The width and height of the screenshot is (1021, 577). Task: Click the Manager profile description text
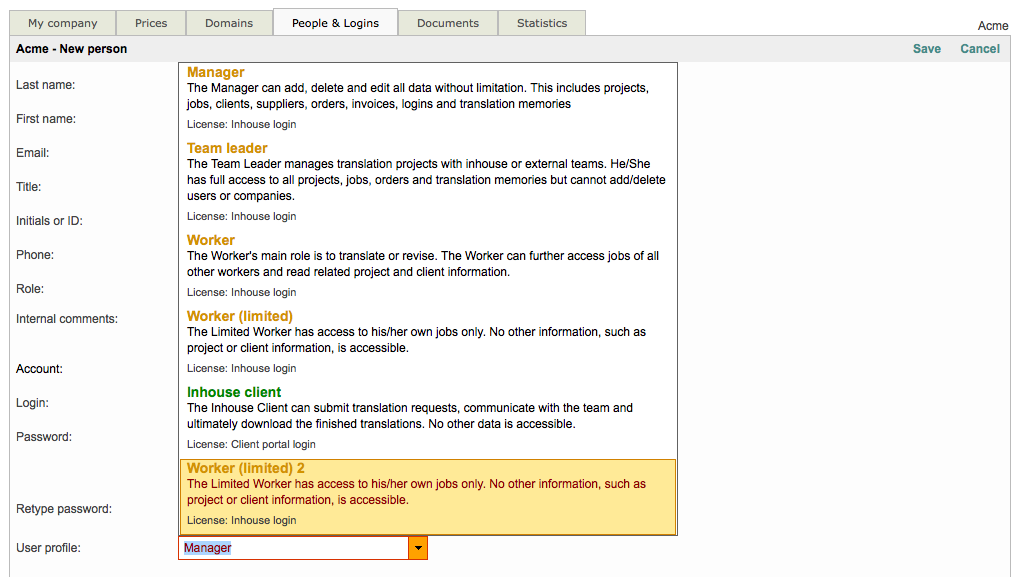[x=417, y=96]
